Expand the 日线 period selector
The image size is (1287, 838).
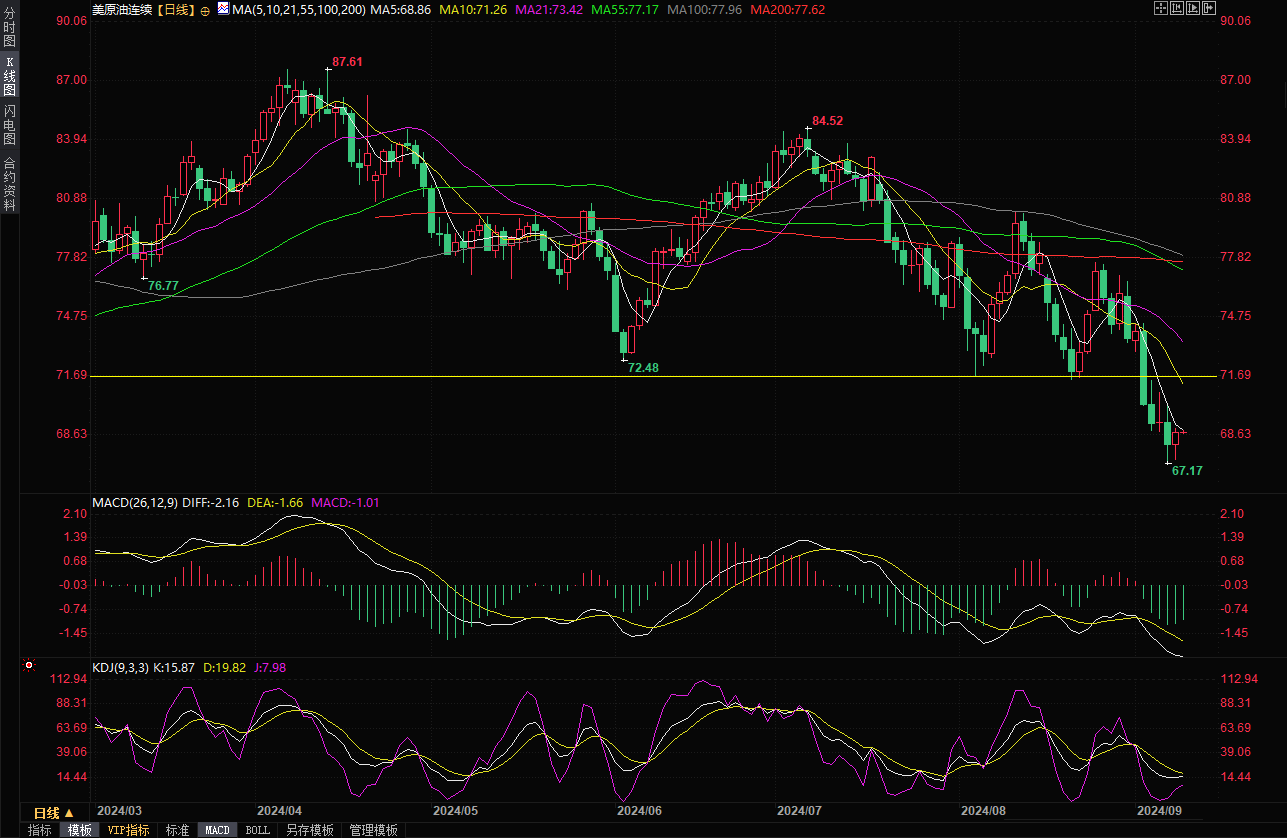(x=54, y=812)
